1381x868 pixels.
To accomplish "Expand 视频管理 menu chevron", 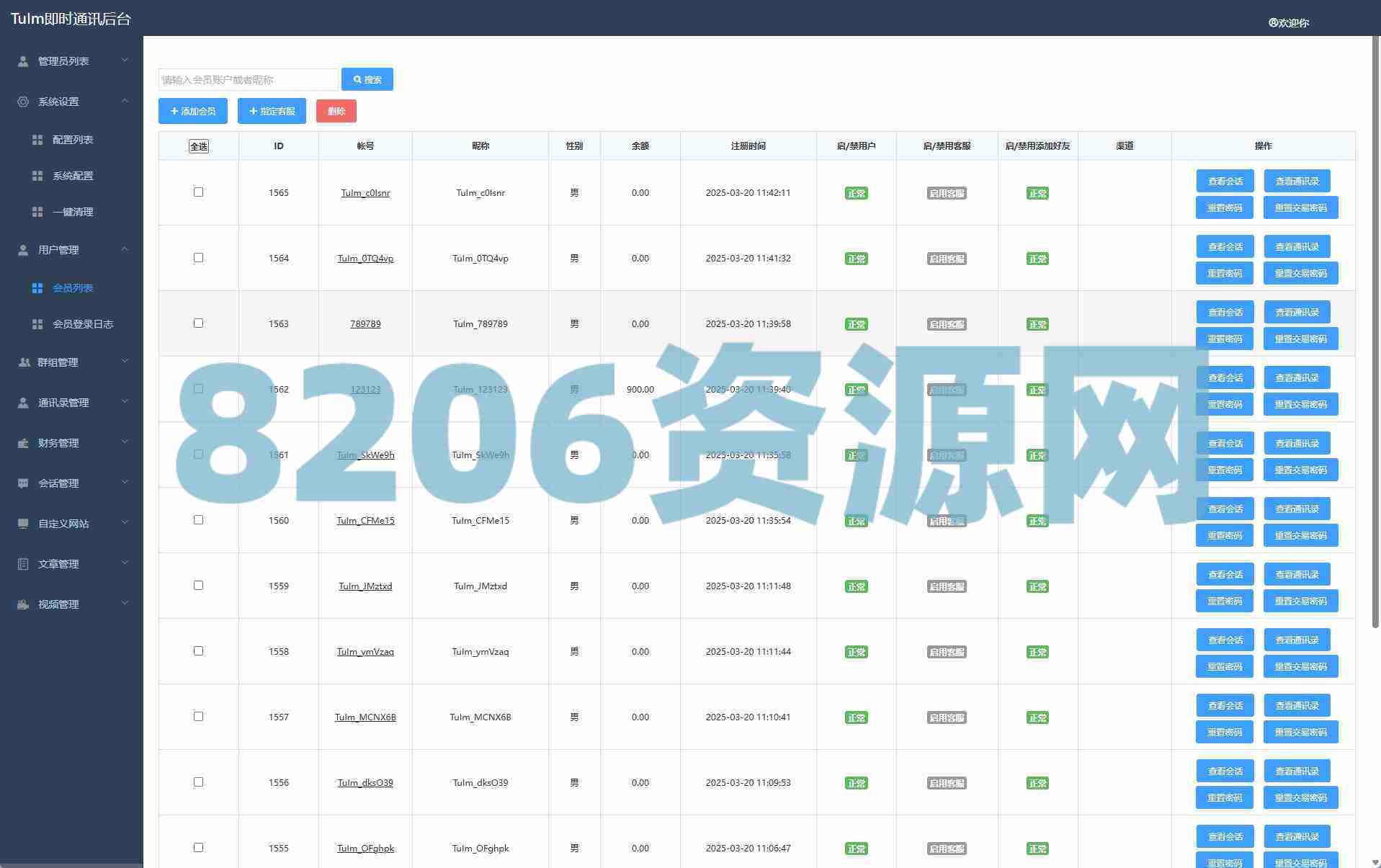I will tap(125, 604).
